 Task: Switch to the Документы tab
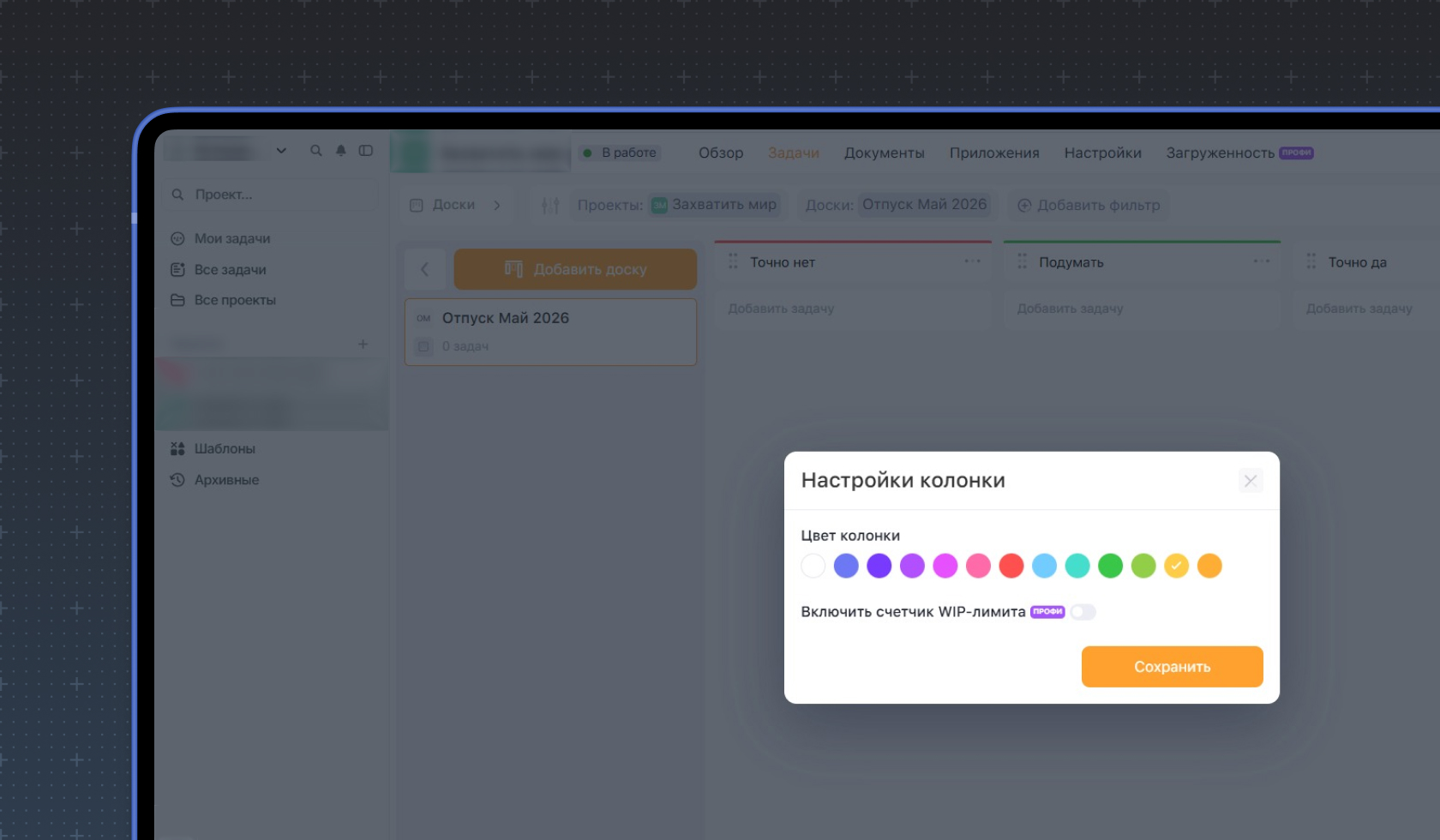885,153
